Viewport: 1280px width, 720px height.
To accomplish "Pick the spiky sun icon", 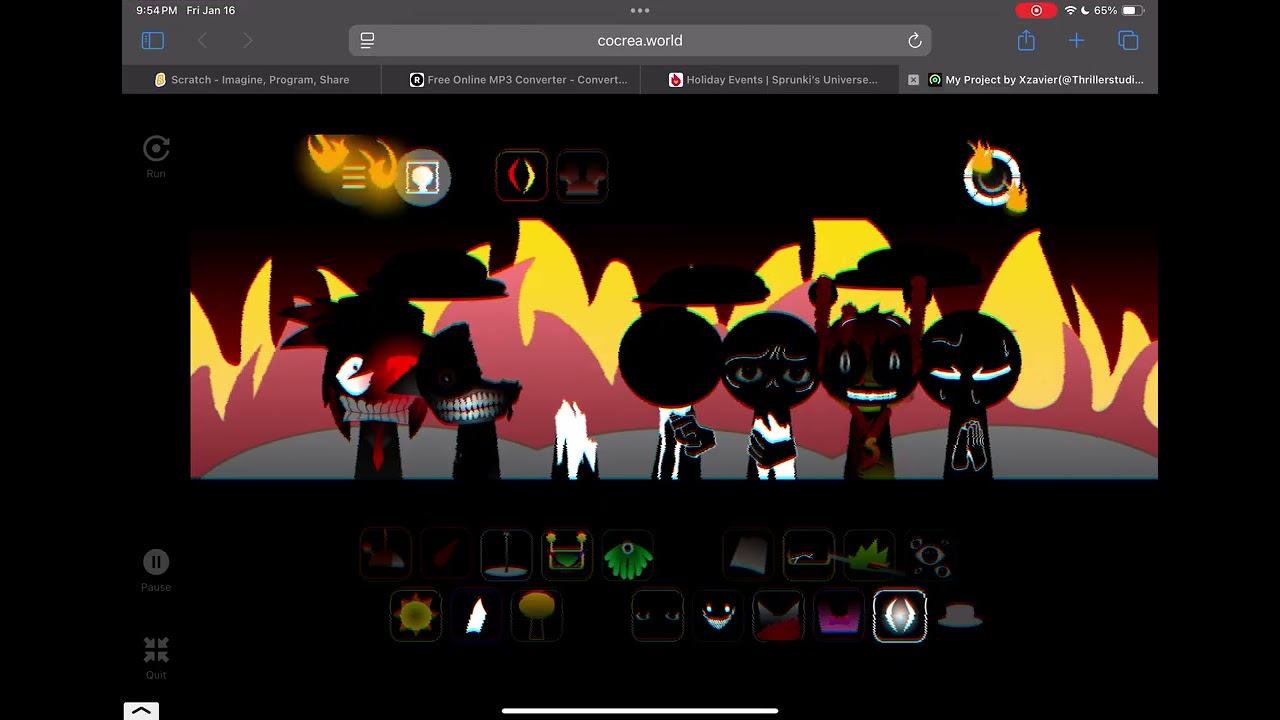I will click(416, 615).
